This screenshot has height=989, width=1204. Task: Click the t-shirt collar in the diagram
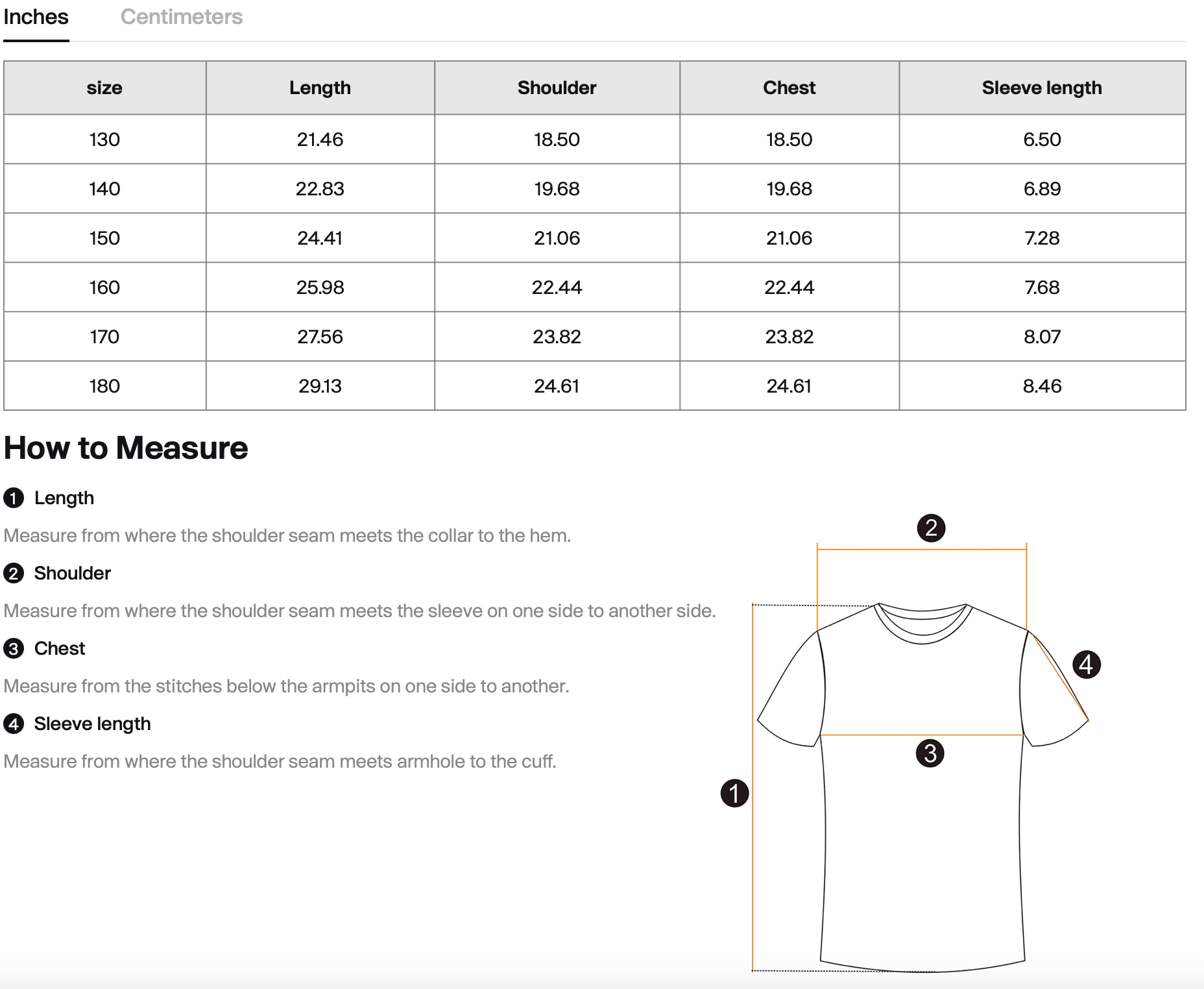tap(922, 623)
